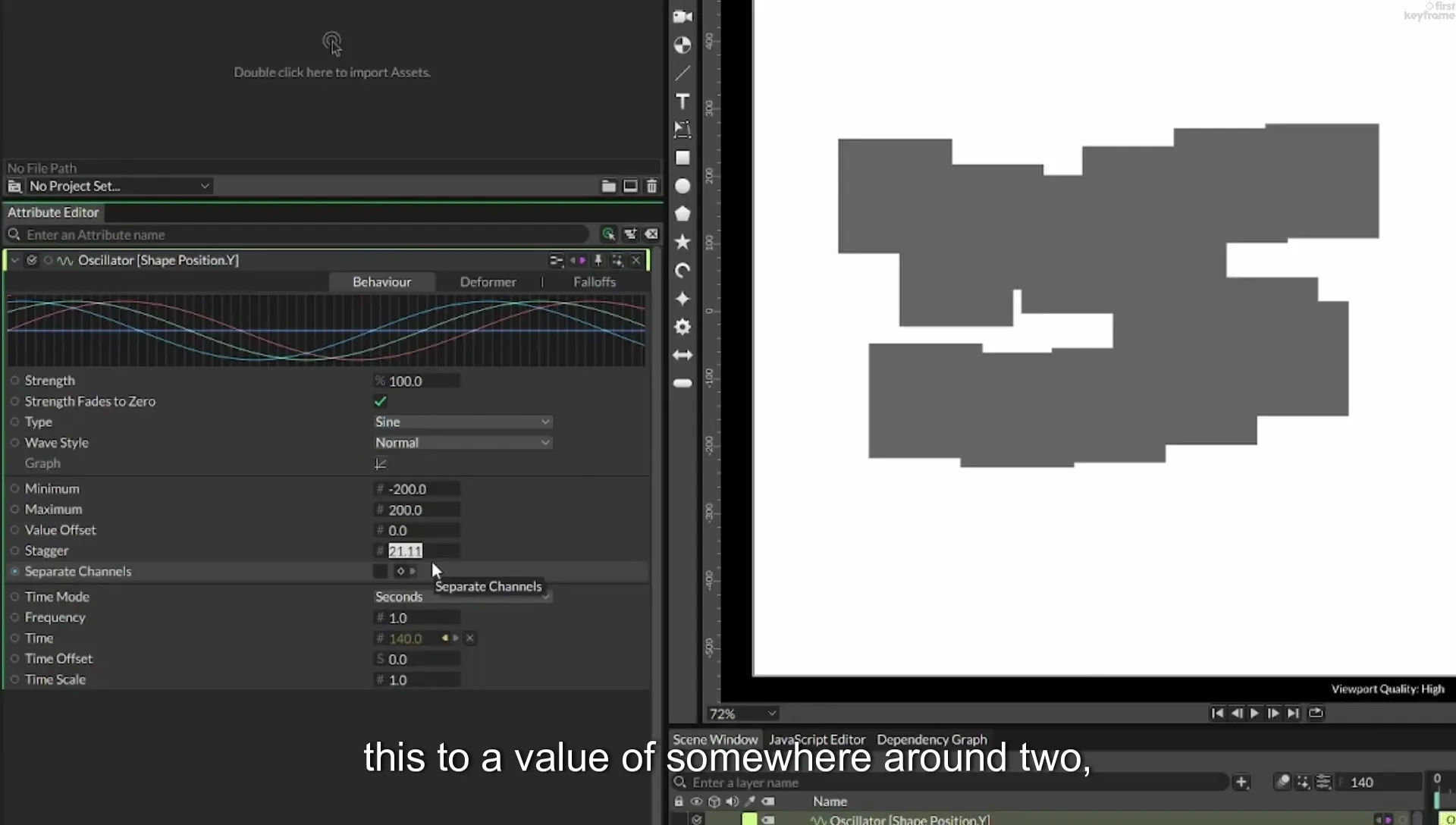This screenshot has height=825, width=1456.
Task: Collapse the Oscillator attribute section
Action: (x=14, y=260)
